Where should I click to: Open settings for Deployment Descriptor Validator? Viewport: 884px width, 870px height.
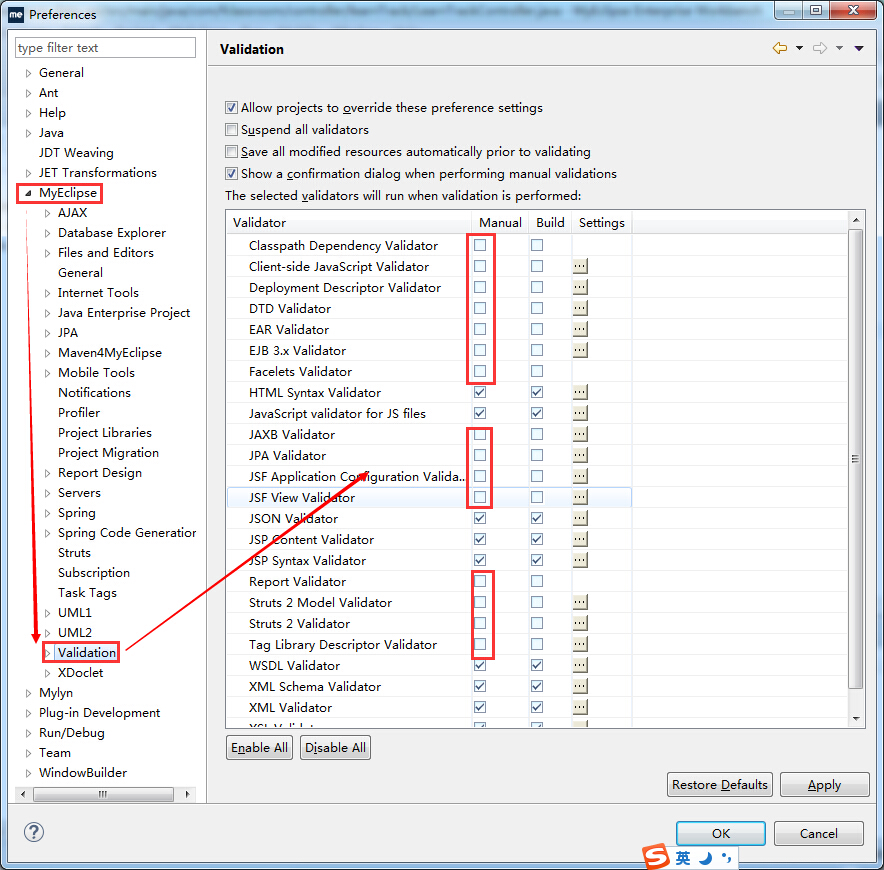pyautogui.click(x=580, y=287)
